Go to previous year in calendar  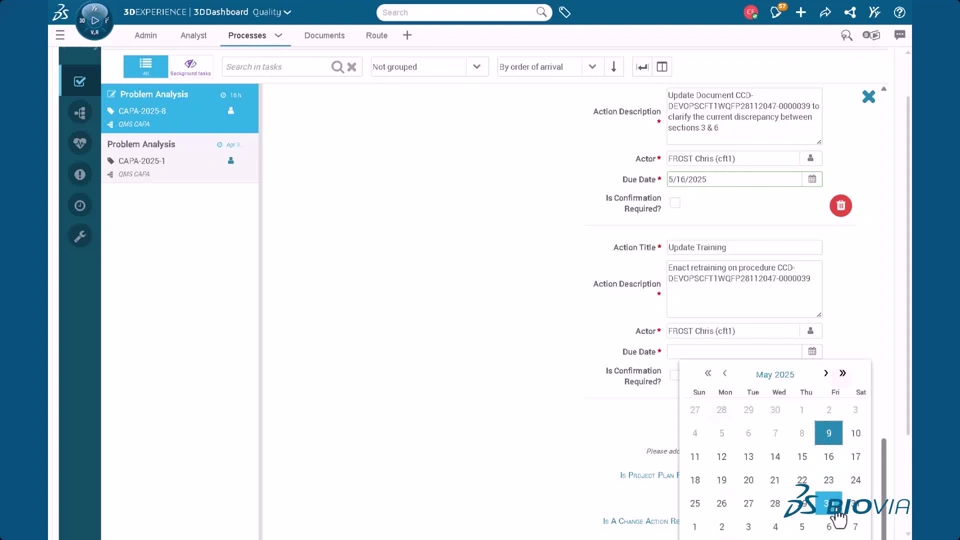(708, 373)
